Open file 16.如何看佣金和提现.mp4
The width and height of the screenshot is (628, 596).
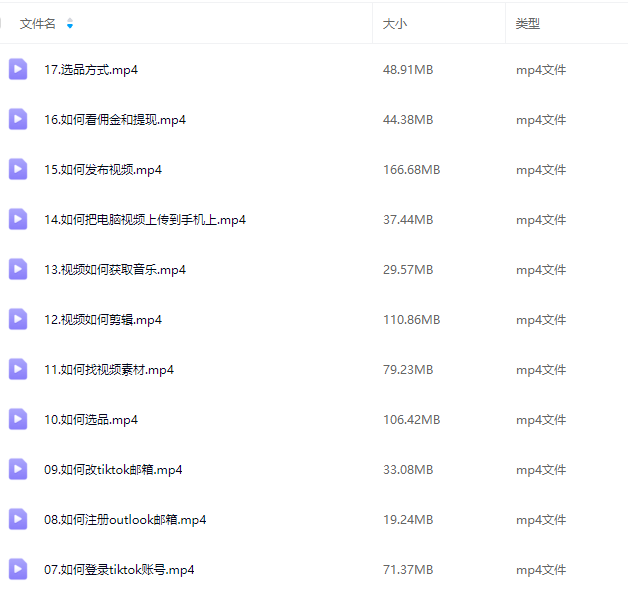point(115,120)
